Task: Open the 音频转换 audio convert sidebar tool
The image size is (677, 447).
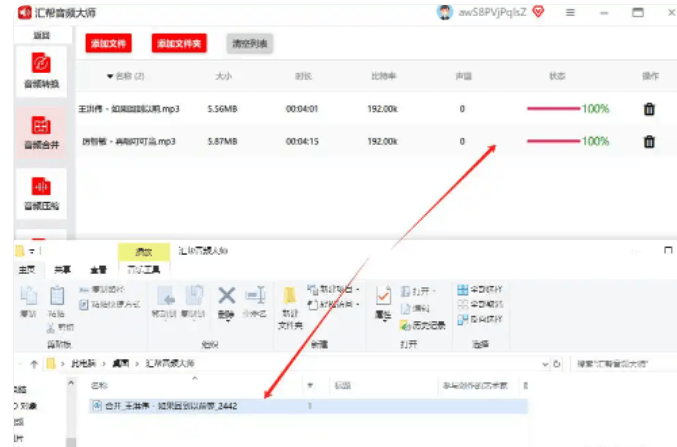Action: [41, 70]
